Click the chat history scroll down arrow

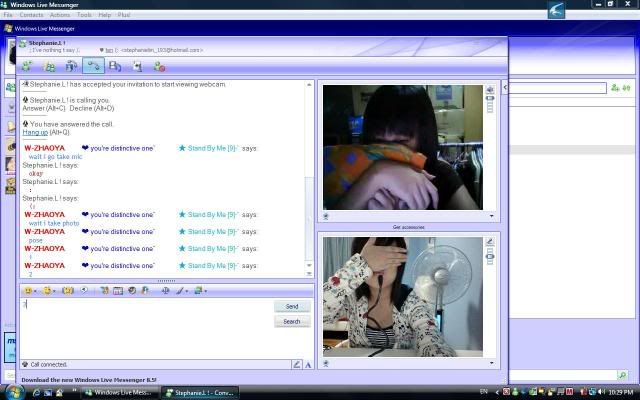click(309, 266)
